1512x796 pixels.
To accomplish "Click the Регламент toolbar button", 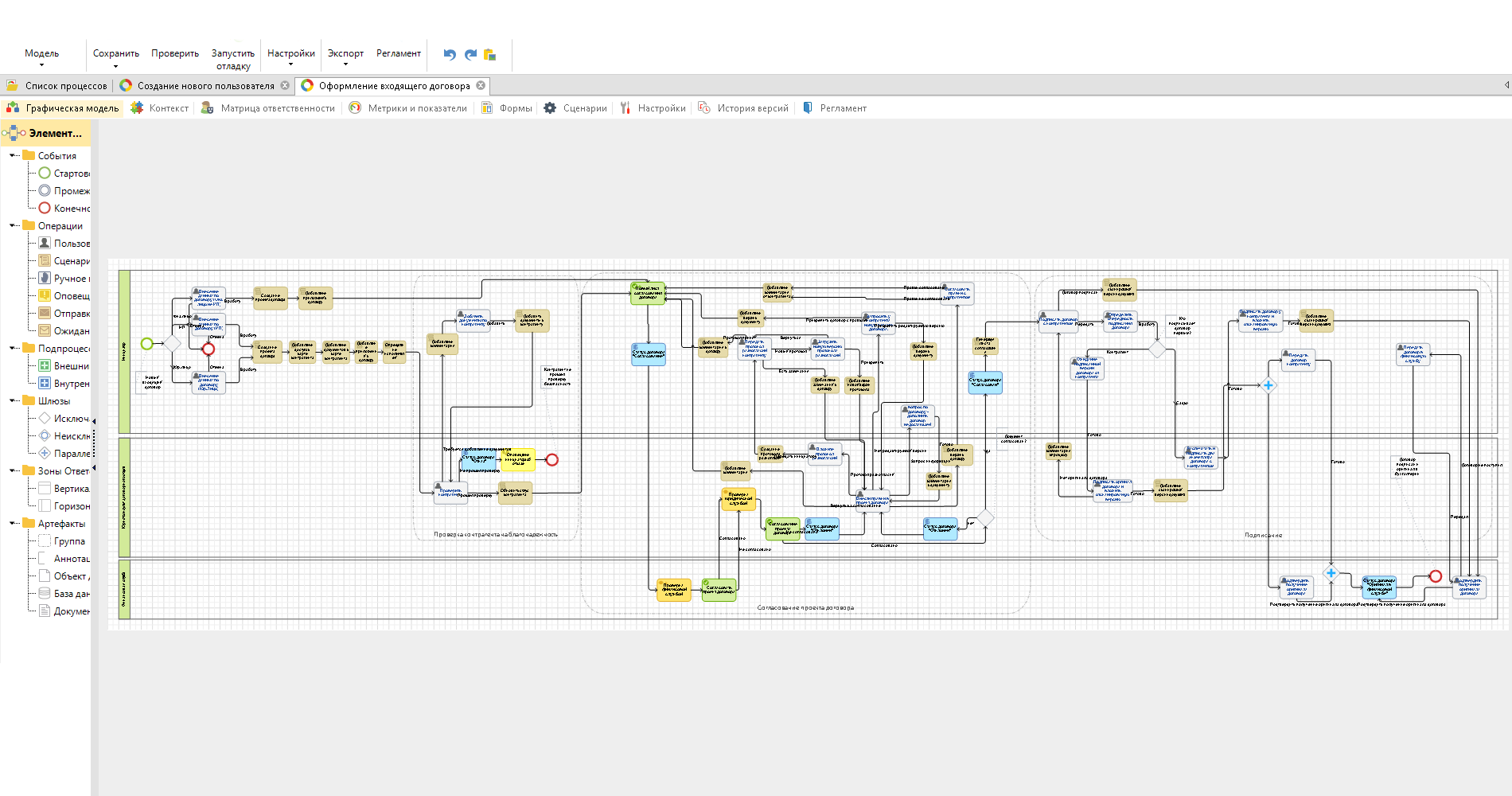I will pos(399,53).
